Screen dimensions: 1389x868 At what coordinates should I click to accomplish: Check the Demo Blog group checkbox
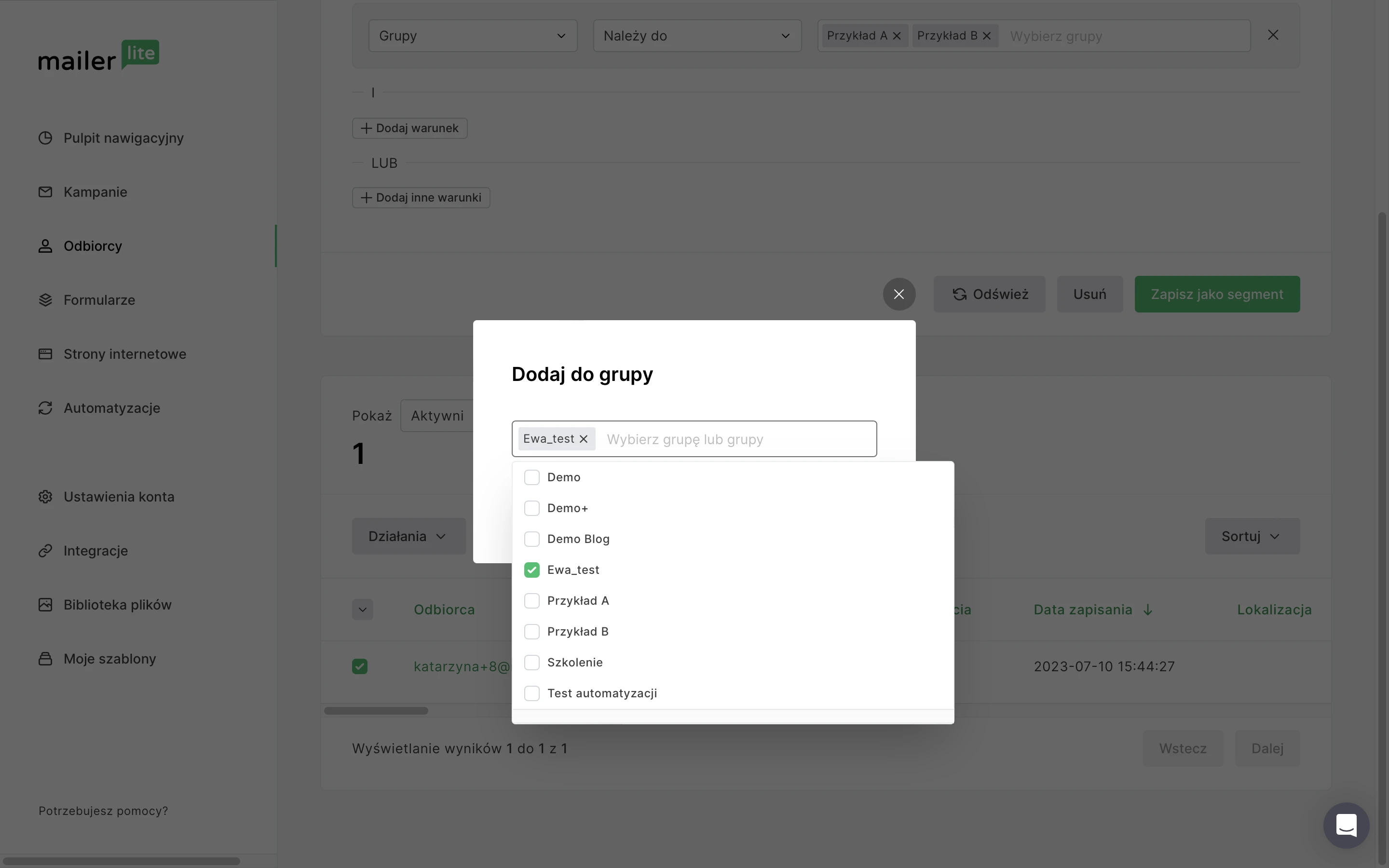pos(531,539)
